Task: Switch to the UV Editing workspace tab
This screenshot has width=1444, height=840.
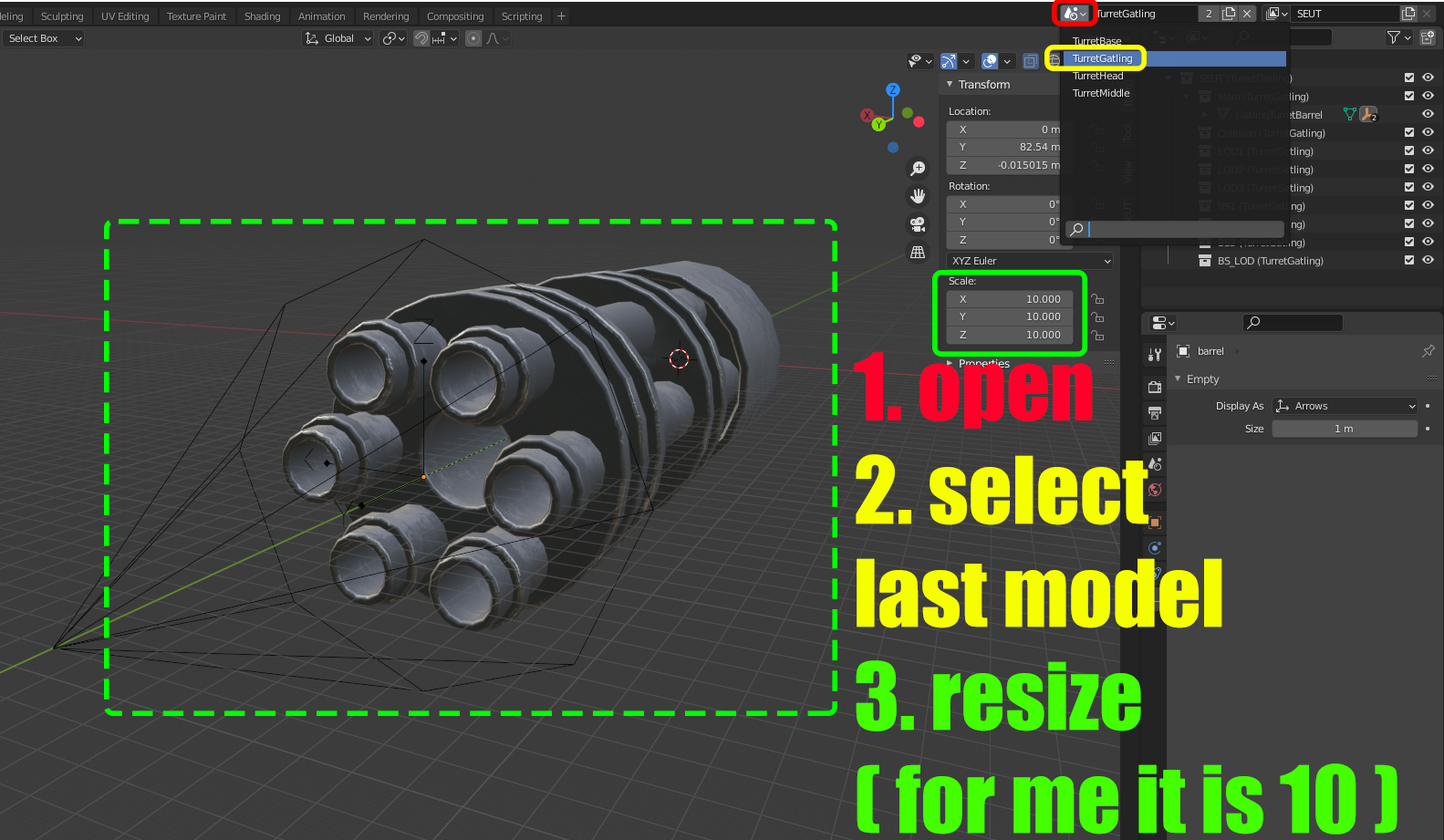Action: pyautogui.click(x=125, y=16)
